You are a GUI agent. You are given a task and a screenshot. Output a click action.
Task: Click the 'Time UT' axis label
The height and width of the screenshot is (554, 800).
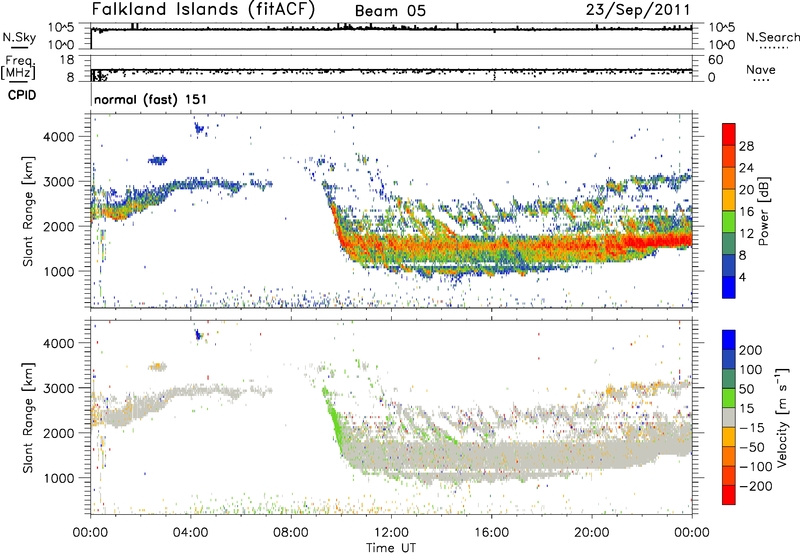pos(391,547)
